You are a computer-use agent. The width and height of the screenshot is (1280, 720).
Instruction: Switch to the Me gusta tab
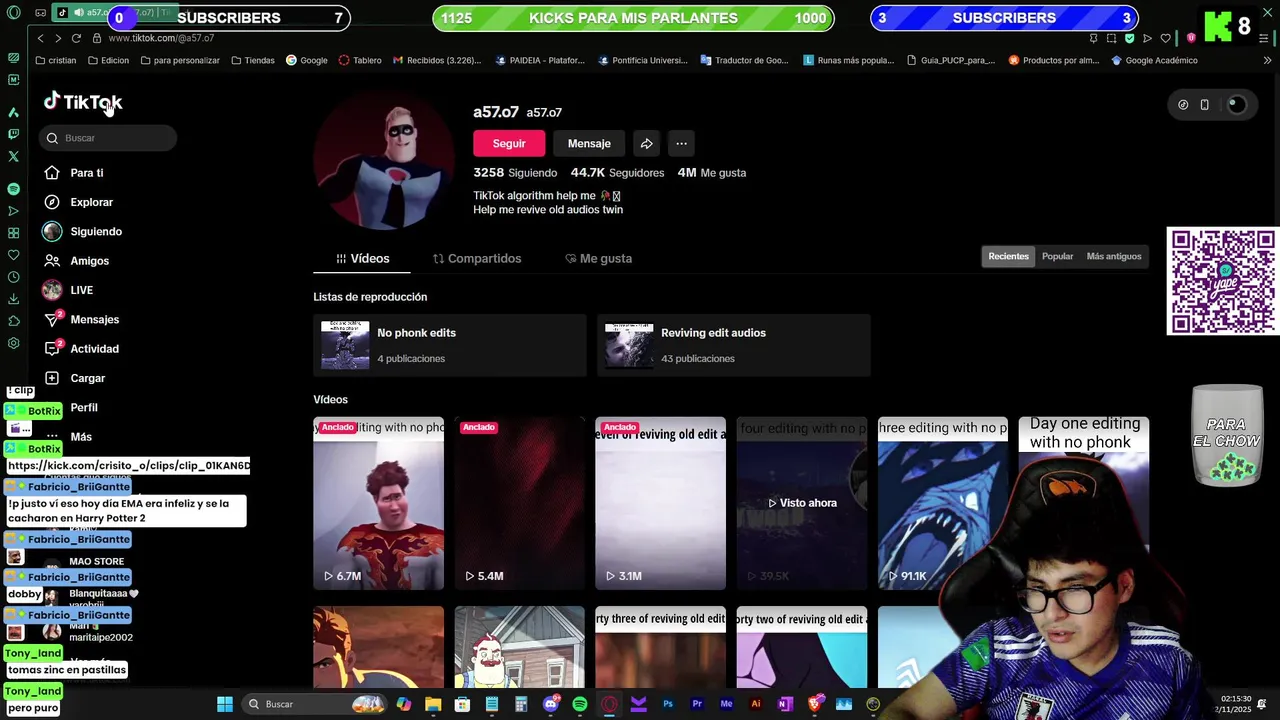pos(598,258)
